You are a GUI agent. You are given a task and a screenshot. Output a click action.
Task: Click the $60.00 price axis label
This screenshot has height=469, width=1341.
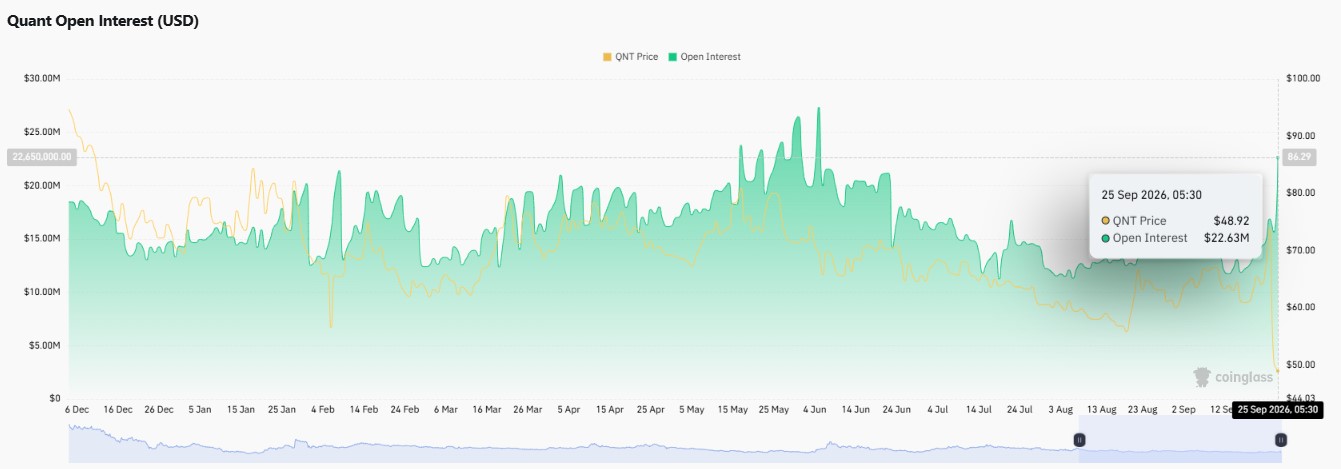[x=1298, y=307]
